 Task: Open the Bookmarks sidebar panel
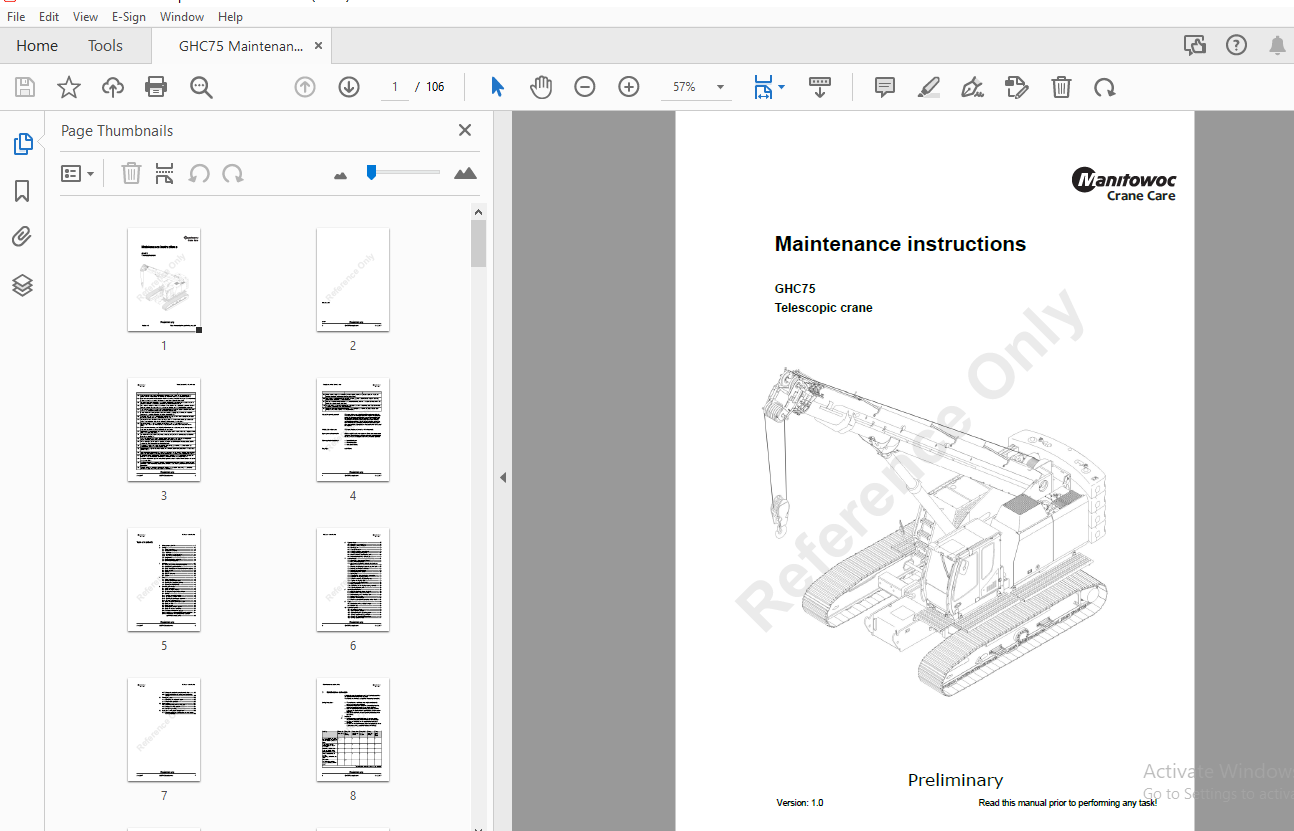(x=22, y=191)
